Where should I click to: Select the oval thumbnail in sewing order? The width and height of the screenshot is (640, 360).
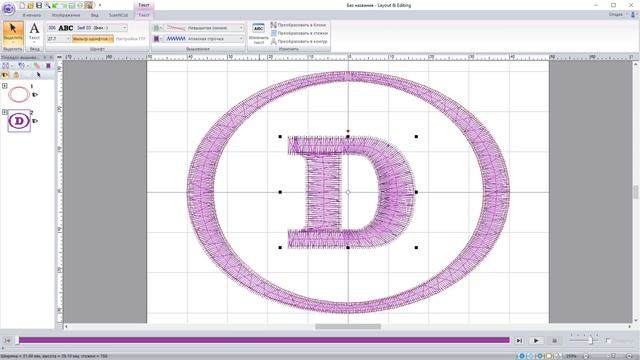[x=19, y=95]
